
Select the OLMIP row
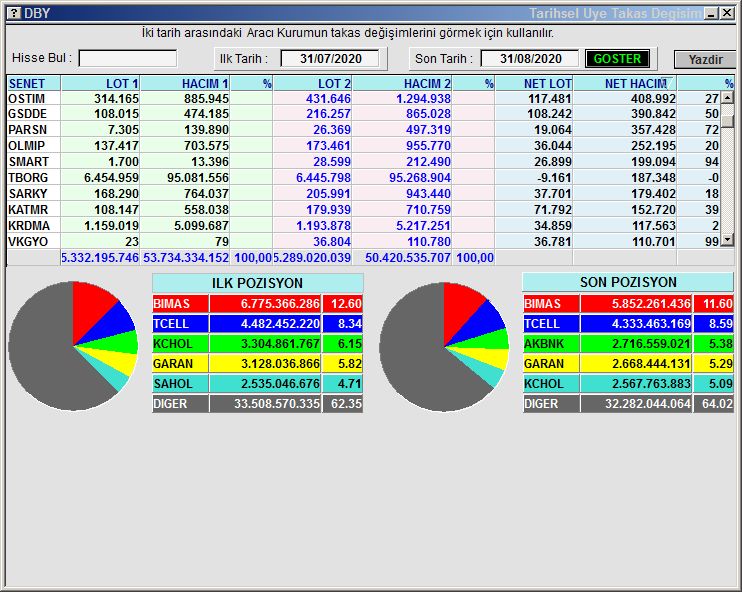[x=364, y=146]
